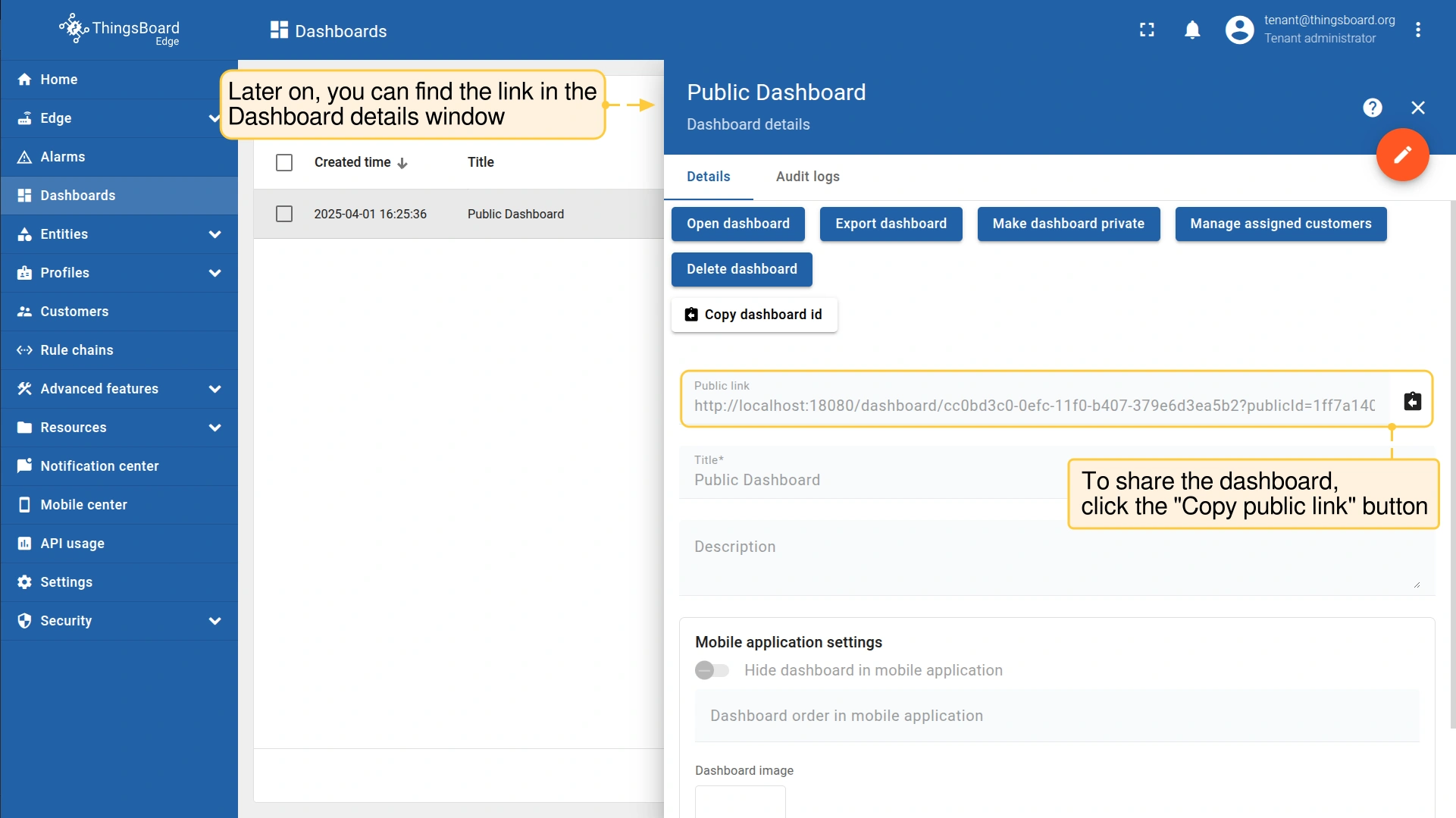Switch to the Audit logs tab
This screenshot has height=818, width=1456.
click(x=807, y=177)
